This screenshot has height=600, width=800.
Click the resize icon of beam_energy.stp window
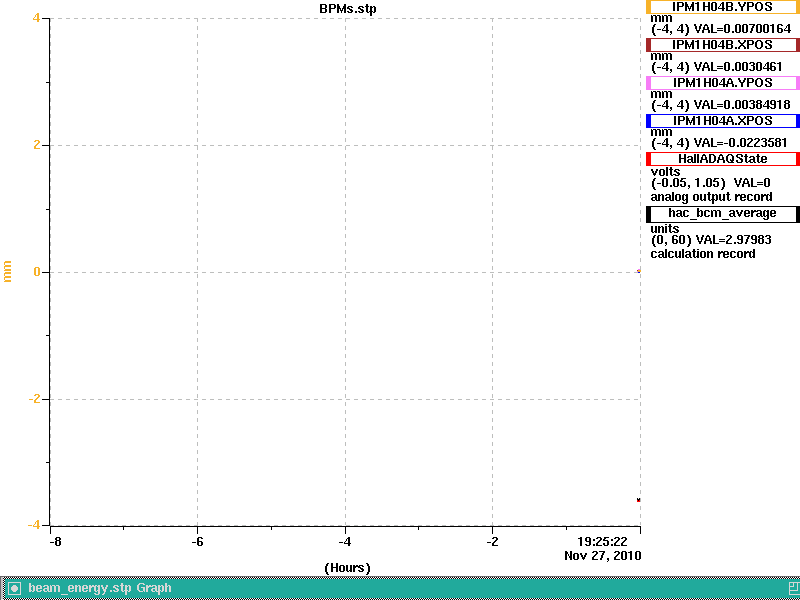pos(793,588)
